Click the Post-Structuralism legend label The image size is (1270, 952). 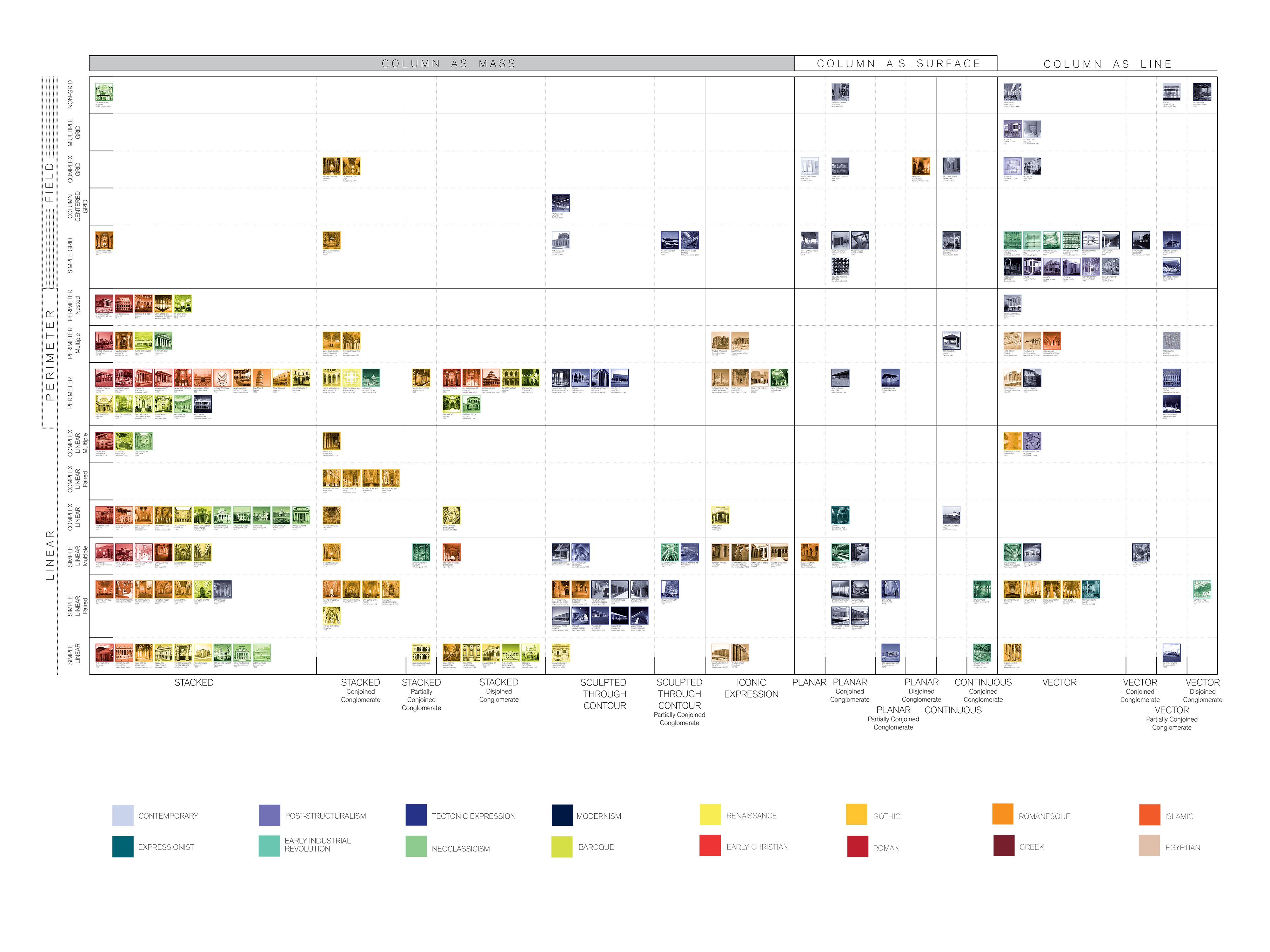tap(325, 816)
